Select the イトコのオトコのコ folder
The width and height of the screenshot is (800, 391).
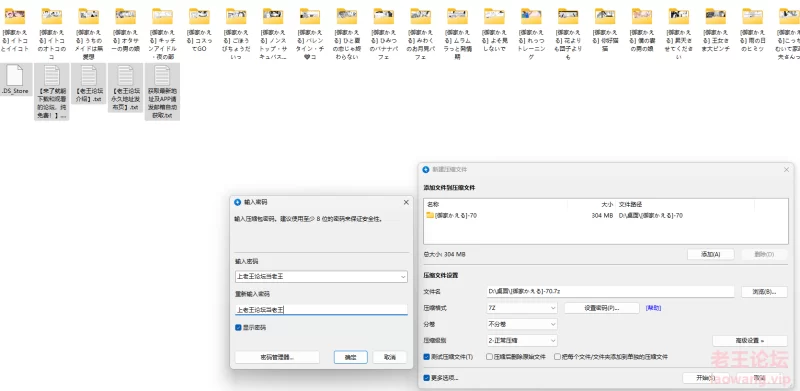click(52, 33)
